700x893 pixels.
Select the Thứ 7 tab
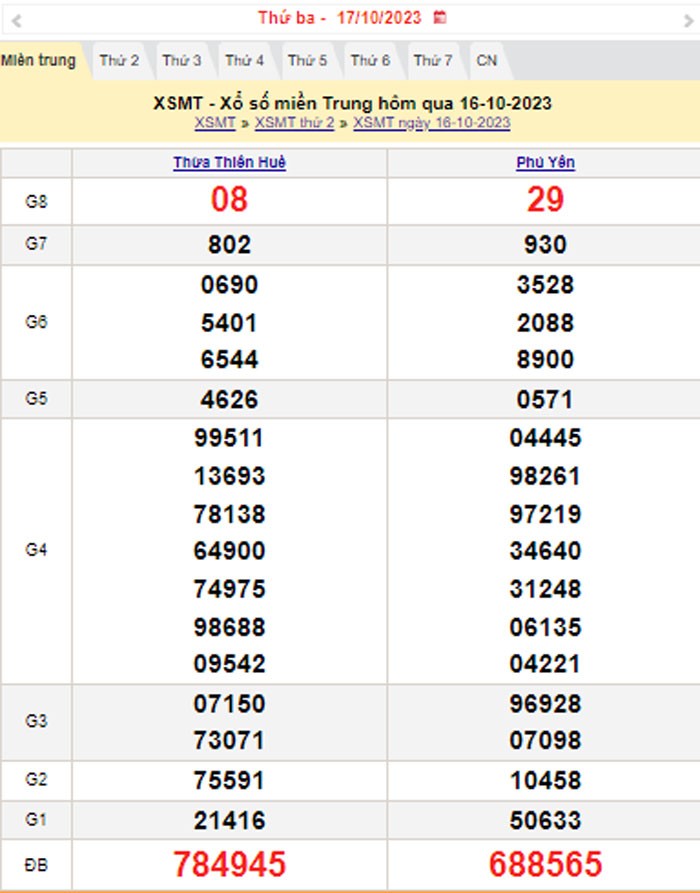pos(432,61)
